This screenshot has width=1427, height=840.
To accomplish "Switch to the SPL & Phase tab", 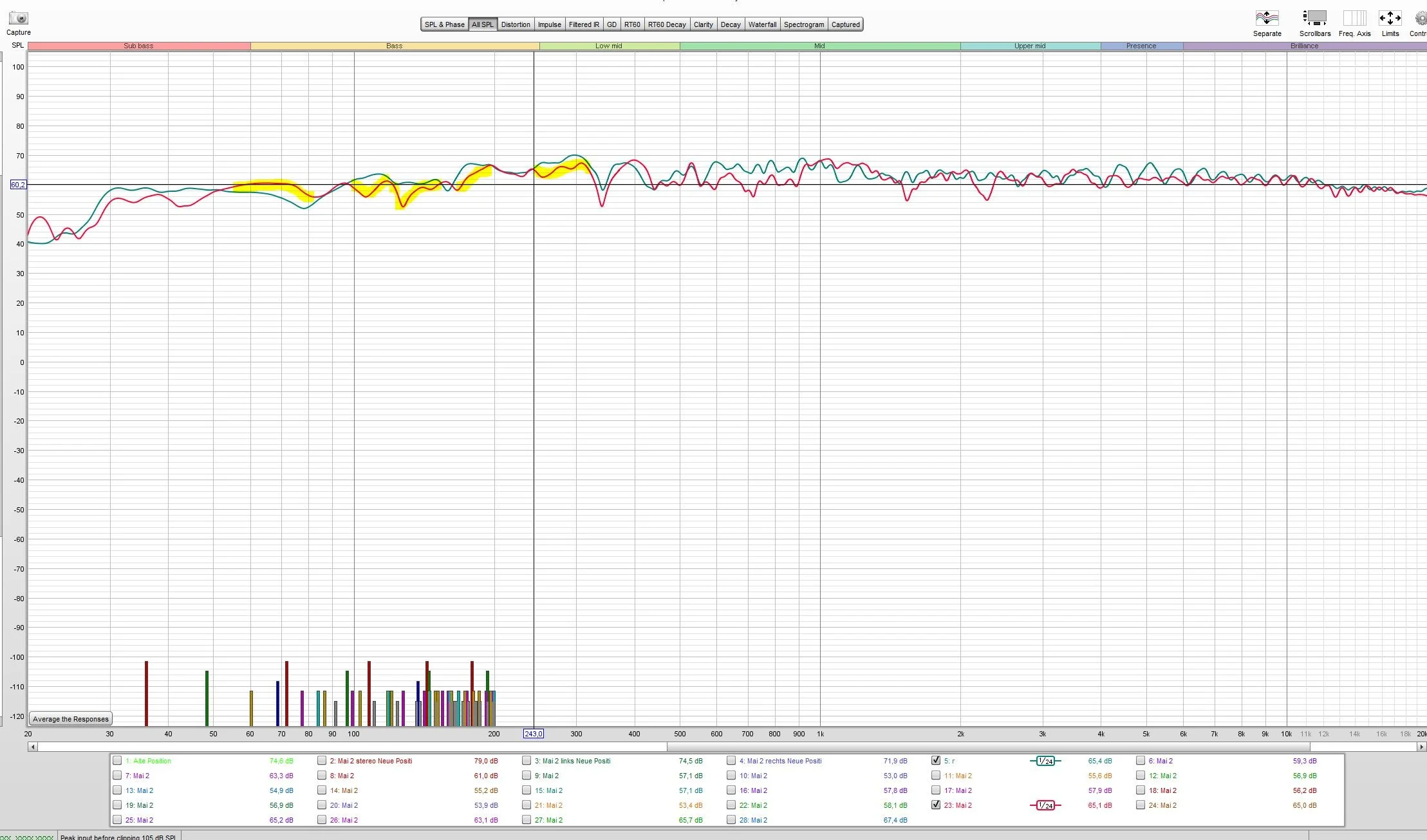I will pyautogui.click(x=444, y=24).
